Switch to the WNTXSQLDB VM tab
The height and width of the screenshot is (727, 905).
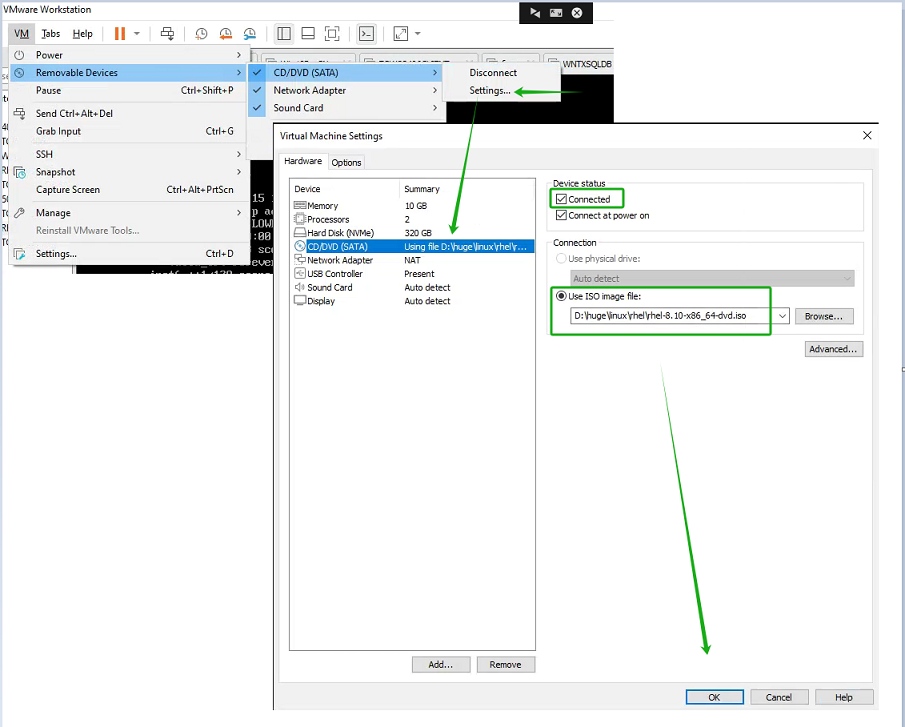[580, 63]
